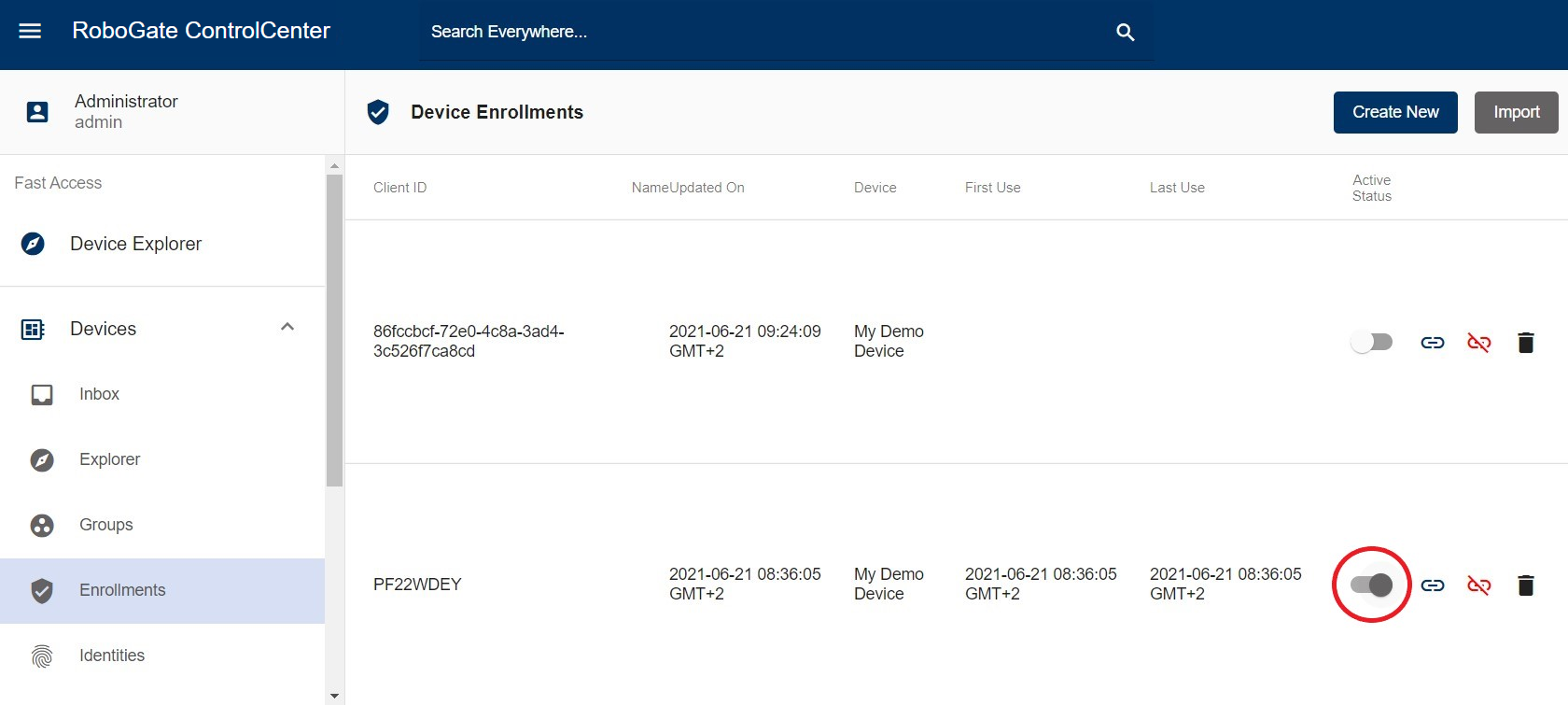The width and height of the screenshot is (1568, 705).
Task: Click the Inbox tray icon
Action: [42, 394]
